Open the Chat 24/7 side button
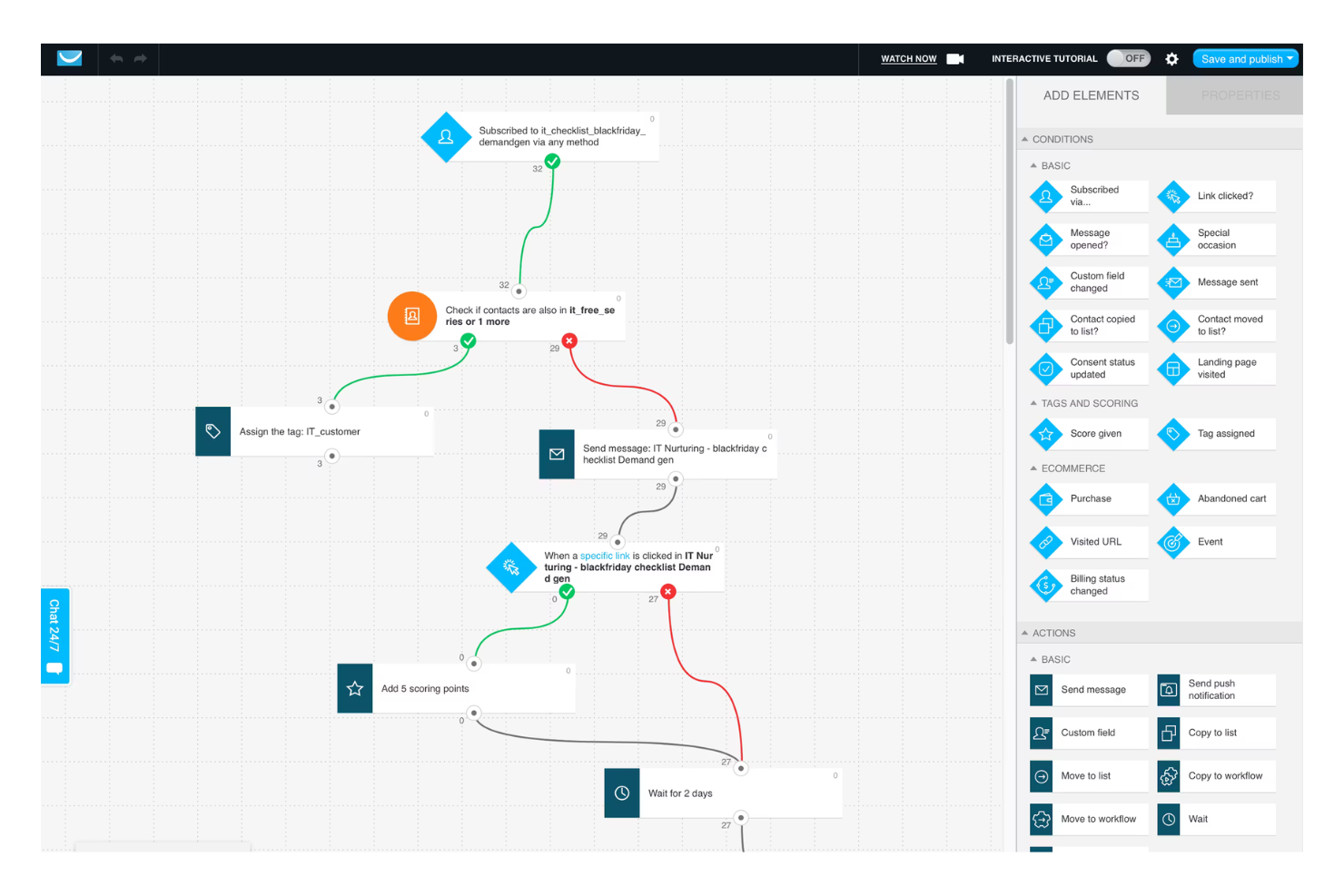Image resolution: width=1344 pixels, height=896 pixels. (54, 635)
